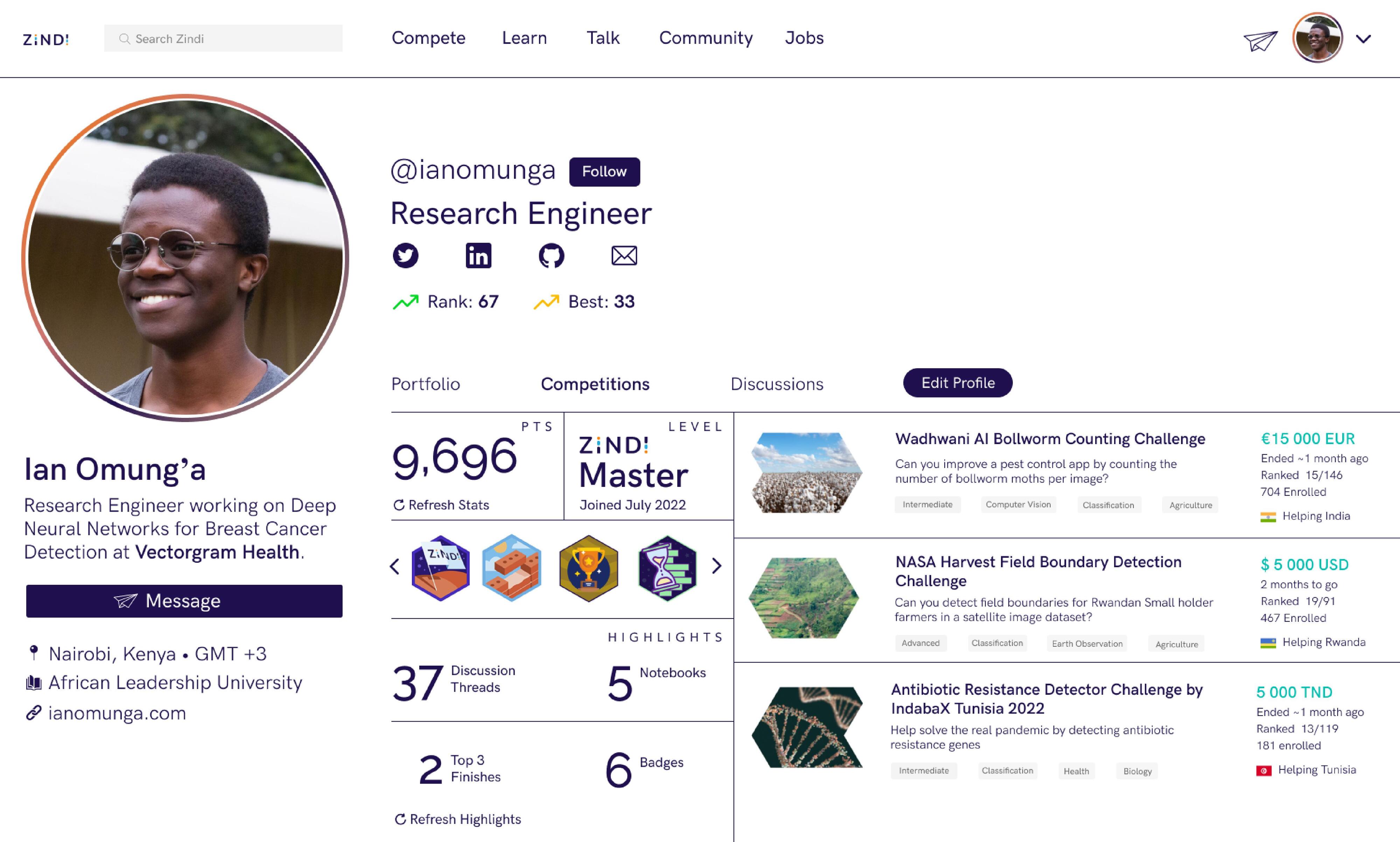The width and height of the screenshot is (1400, 842).
Task: Click the email envelope icon
Action: click(x=624, y=255)
